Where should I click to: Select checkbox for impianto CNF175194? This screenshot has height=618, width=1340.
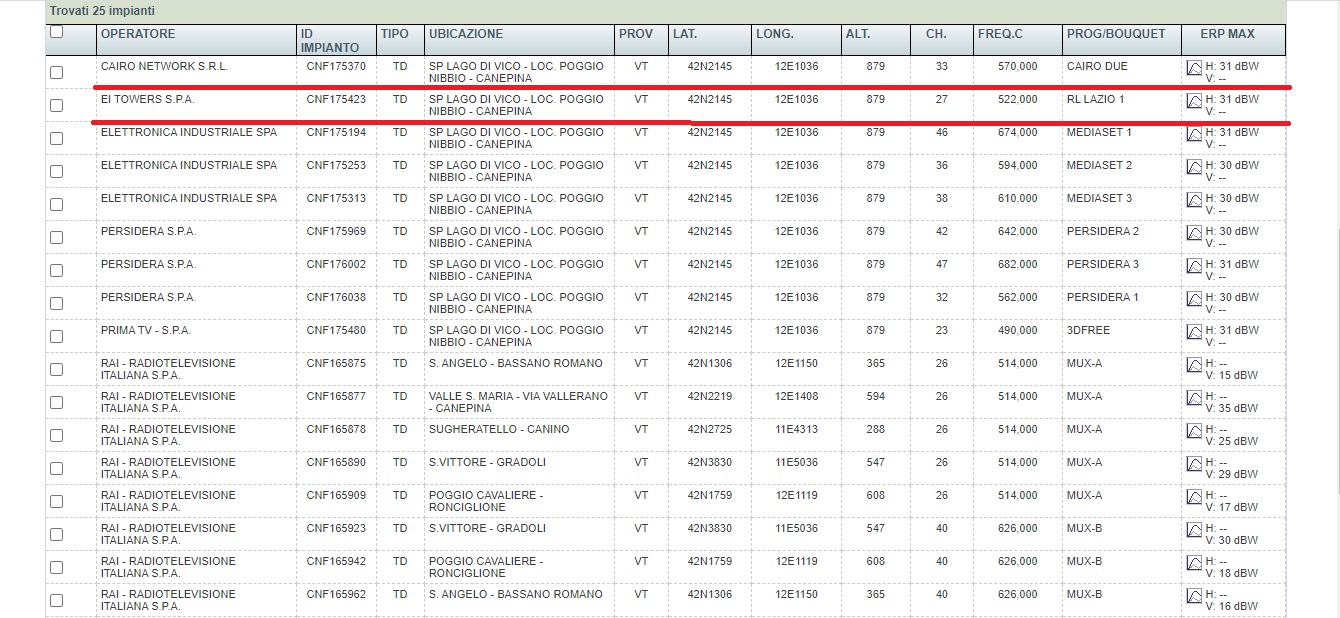(x=56, y=138)
